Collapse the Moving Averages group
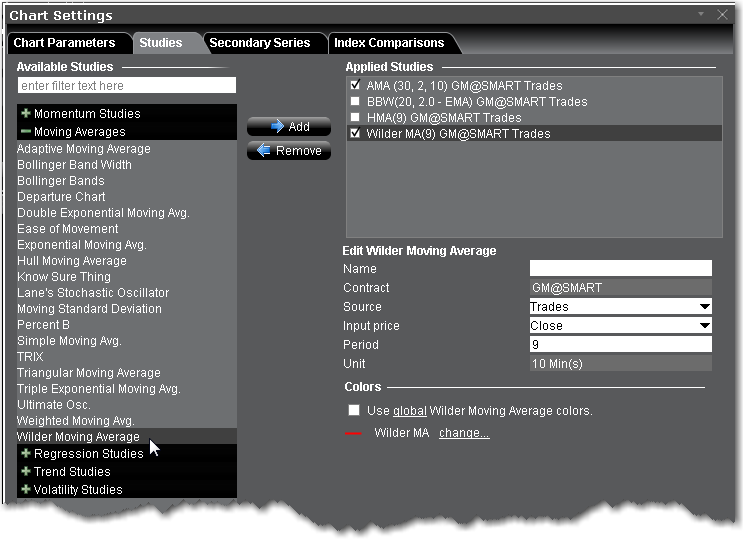This screenshot has width=743, height=545. [26, 132]
